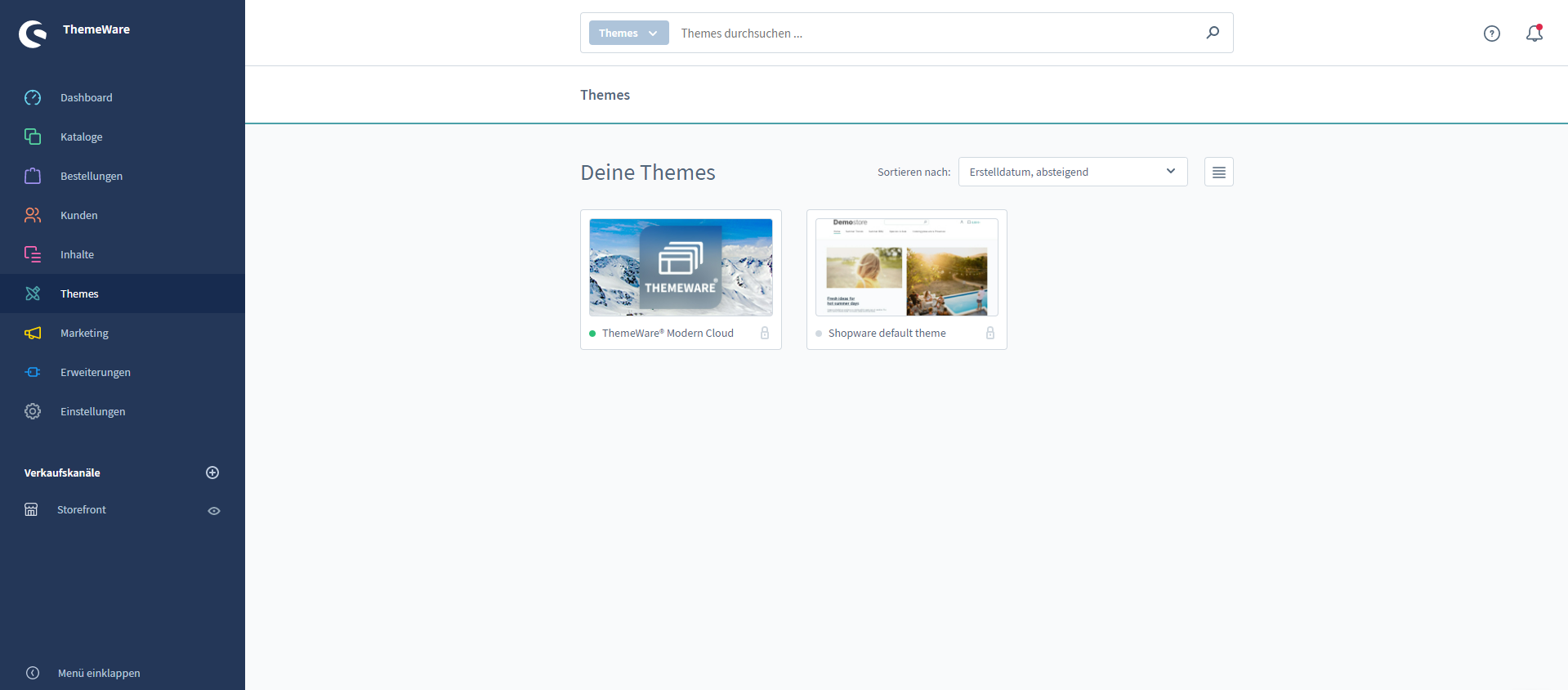Open ThemeWare Modern Cloud theme thumbnail
Image resolution: width=1568 pixels, height=690 pixels.
[x=681, y=267]
